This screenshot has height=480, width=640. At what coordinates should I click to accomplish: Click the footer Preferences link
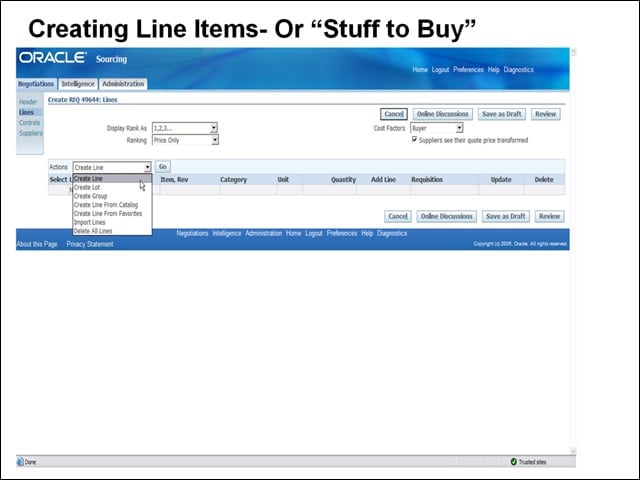[342, 233]
